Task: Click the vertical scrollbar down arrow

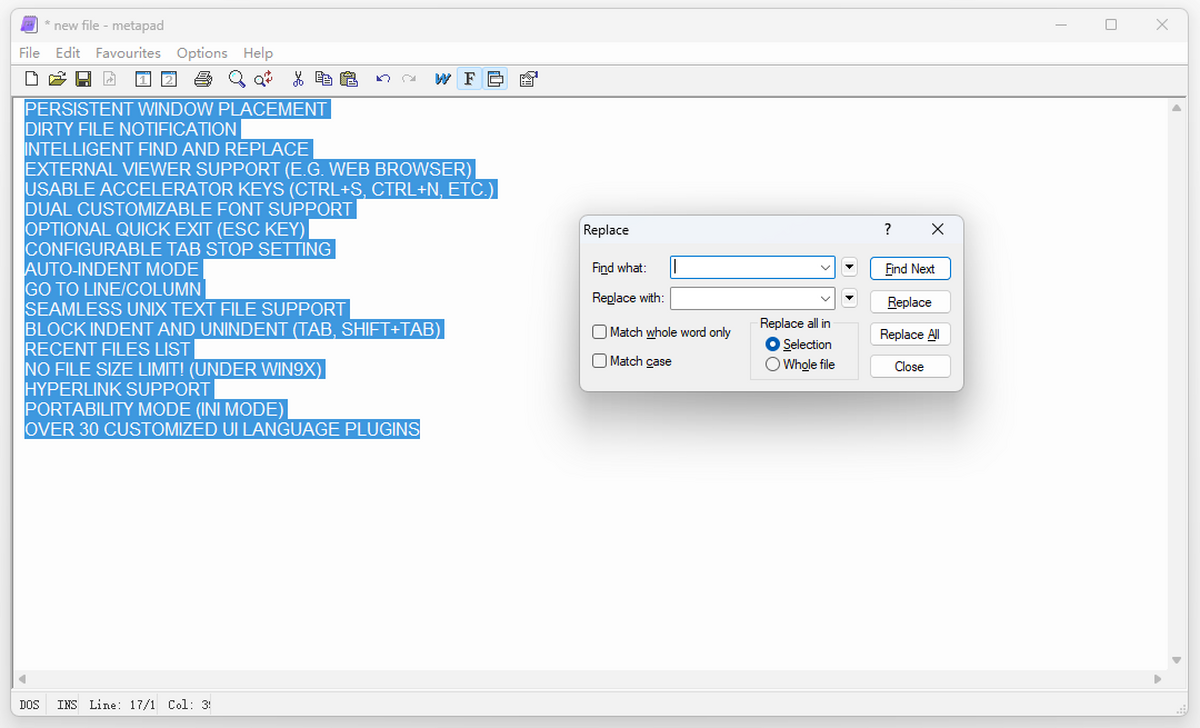Action: tap(1176, 660)
